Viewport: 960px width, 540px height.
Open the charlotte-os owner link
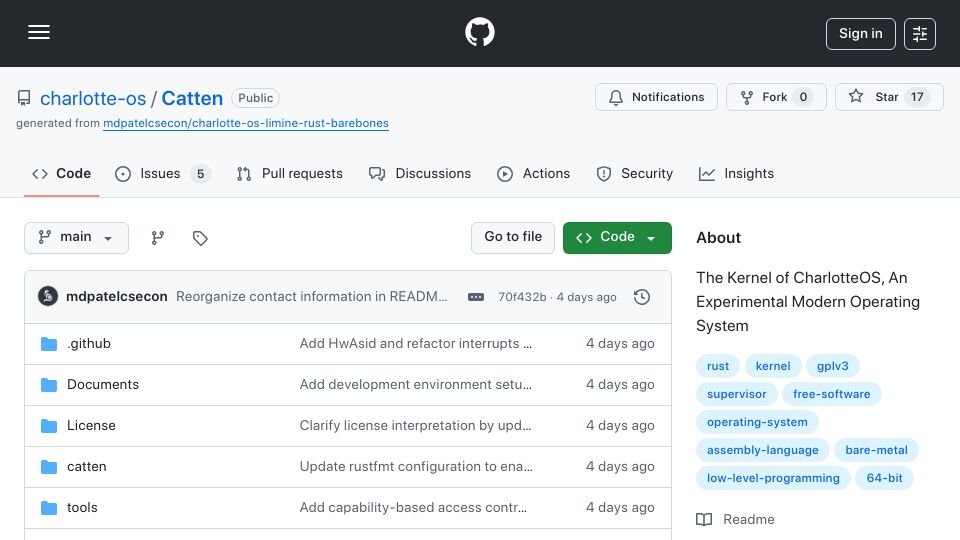[x=93, y=98]
